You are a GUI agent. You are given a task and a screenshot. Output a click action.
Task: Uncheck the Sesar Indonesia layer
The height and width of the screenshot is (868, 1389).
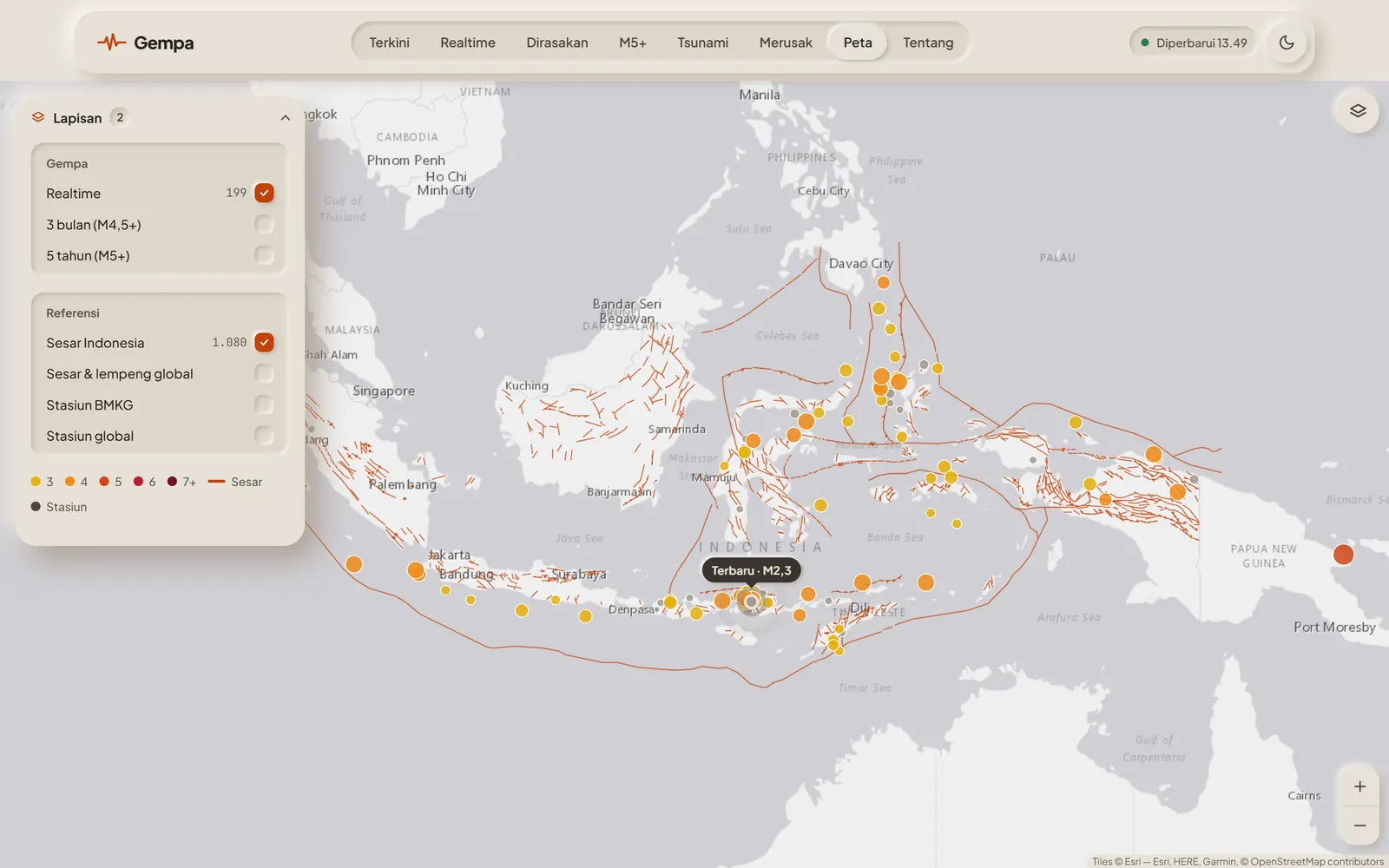[x=264, y=342]
